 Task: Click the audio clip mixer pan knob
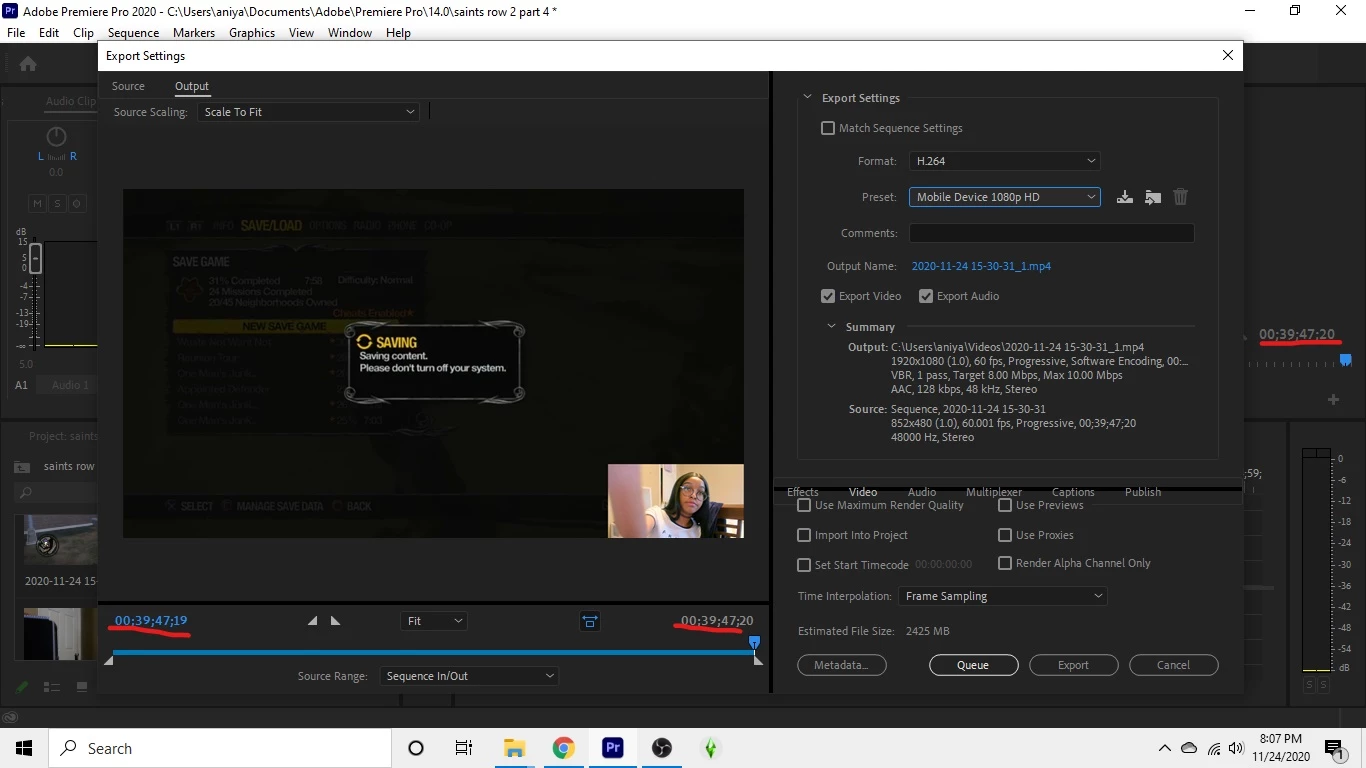coord(56,137)
